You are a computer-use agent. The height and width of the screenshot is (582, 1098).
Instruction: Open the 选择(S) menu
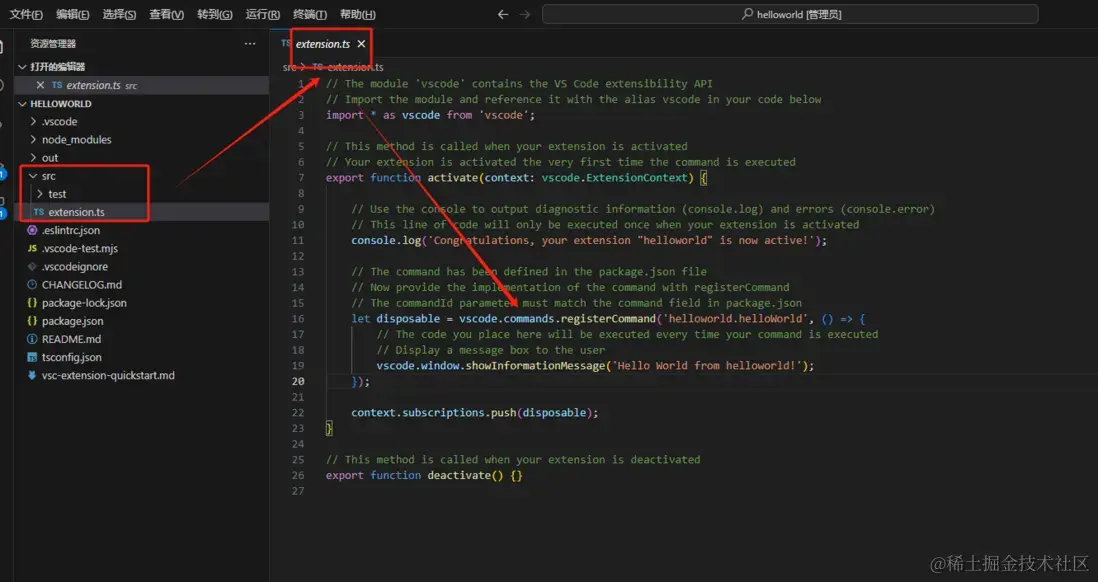[x=119, y=14]
